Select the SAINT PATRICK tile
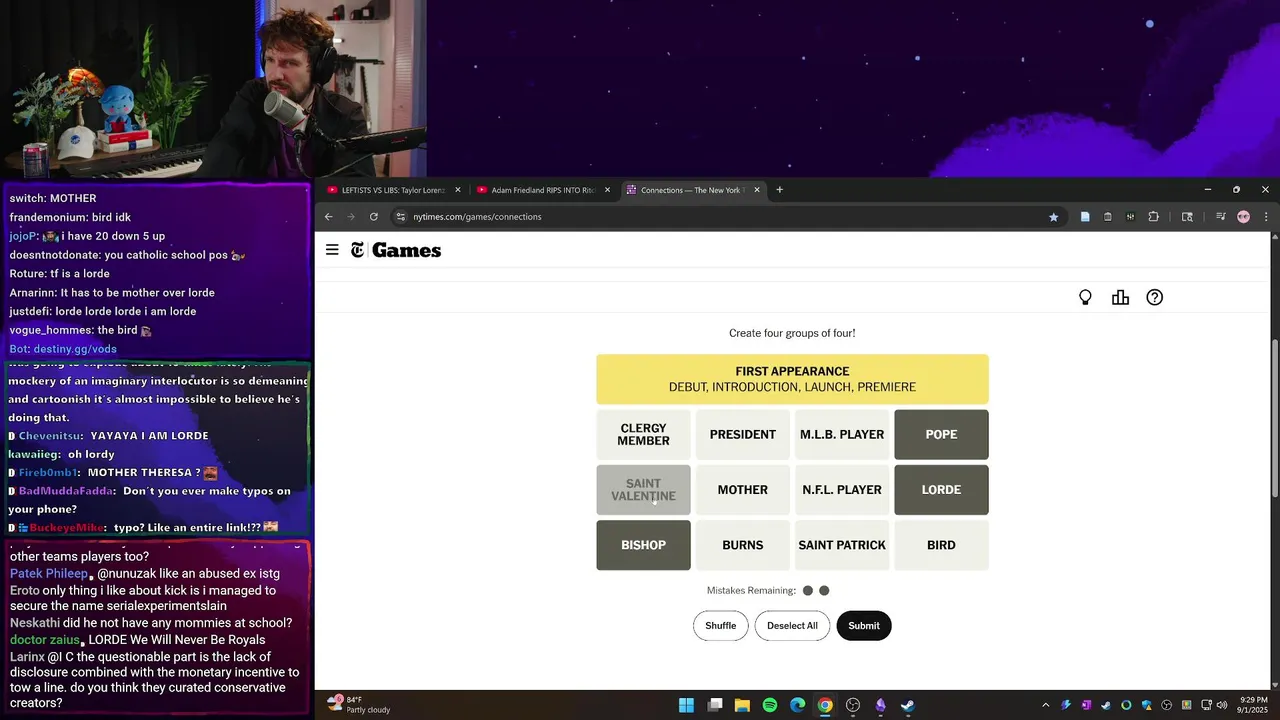The width and height of the screenshot is (1280, 720). point(842,545)
